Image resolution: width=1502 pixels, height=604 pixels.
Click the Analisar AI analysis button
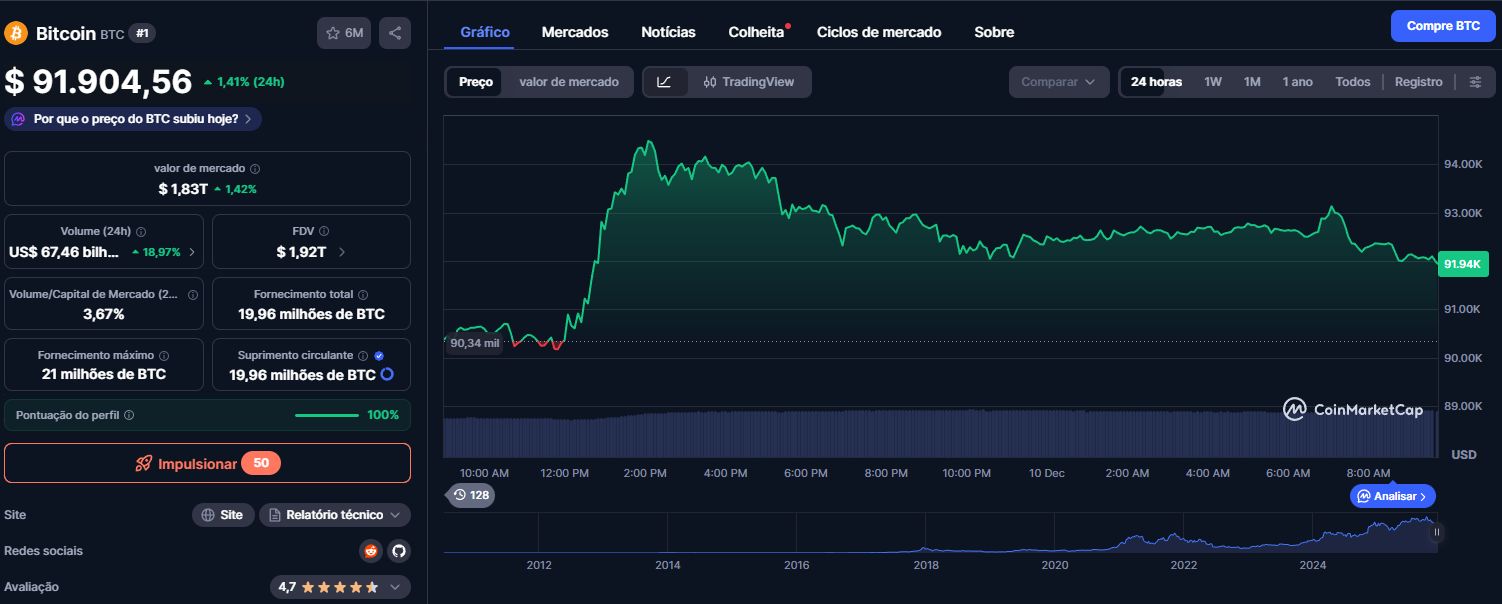(1392, 495)
